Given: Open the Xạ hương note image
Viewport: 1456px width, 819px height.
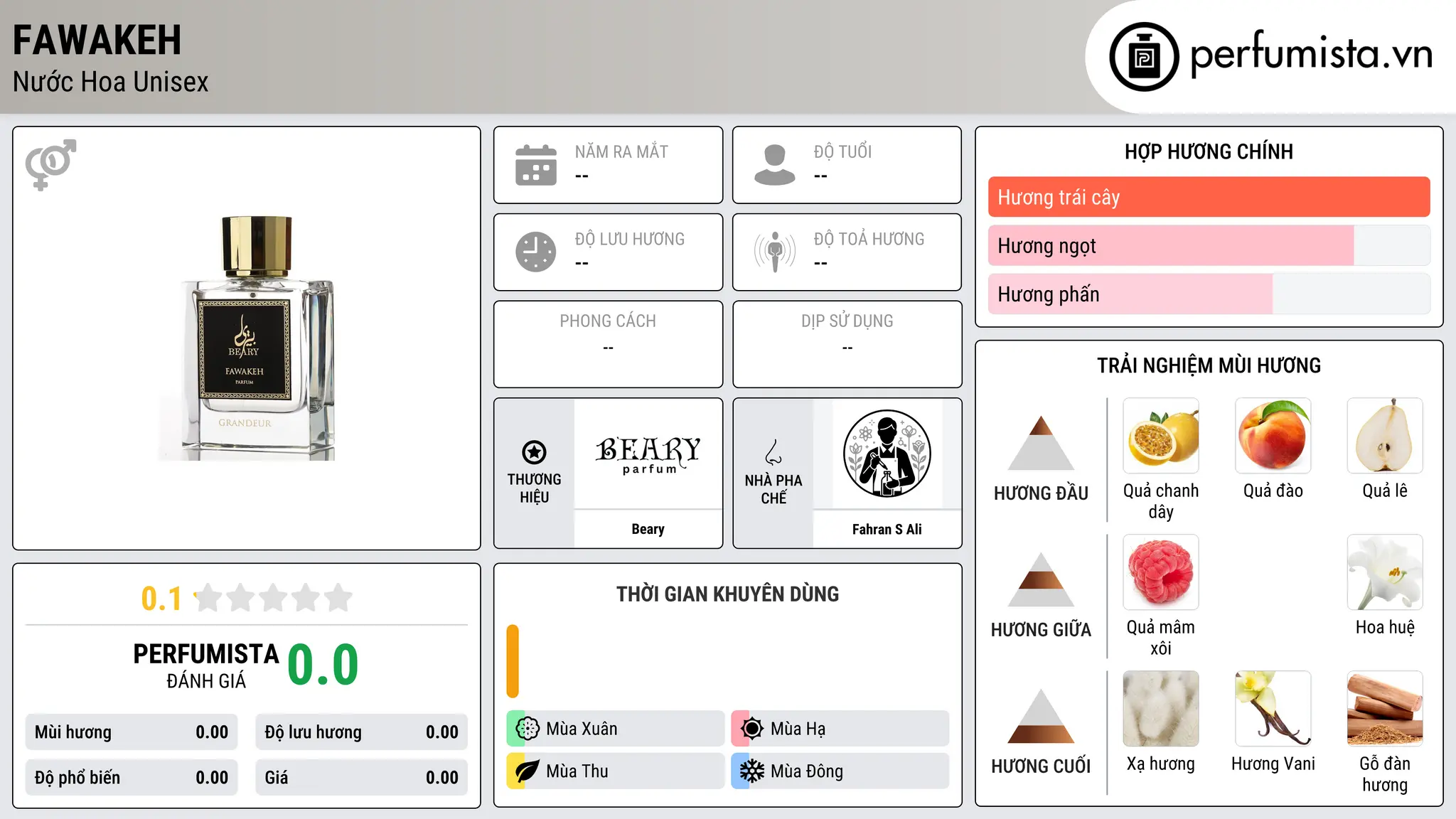Looking at the screenshot, I should (1161, 709).
